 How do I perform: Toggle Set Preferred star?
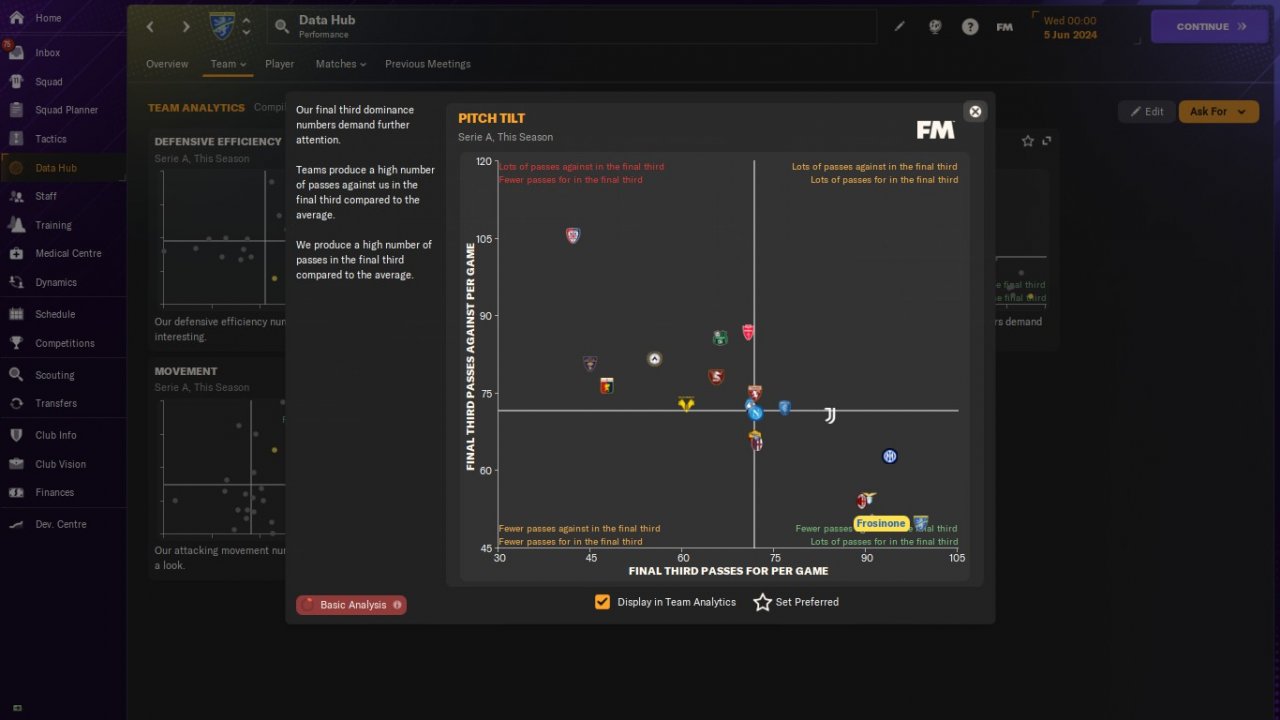pyautogui.click(x=762, y=602)
